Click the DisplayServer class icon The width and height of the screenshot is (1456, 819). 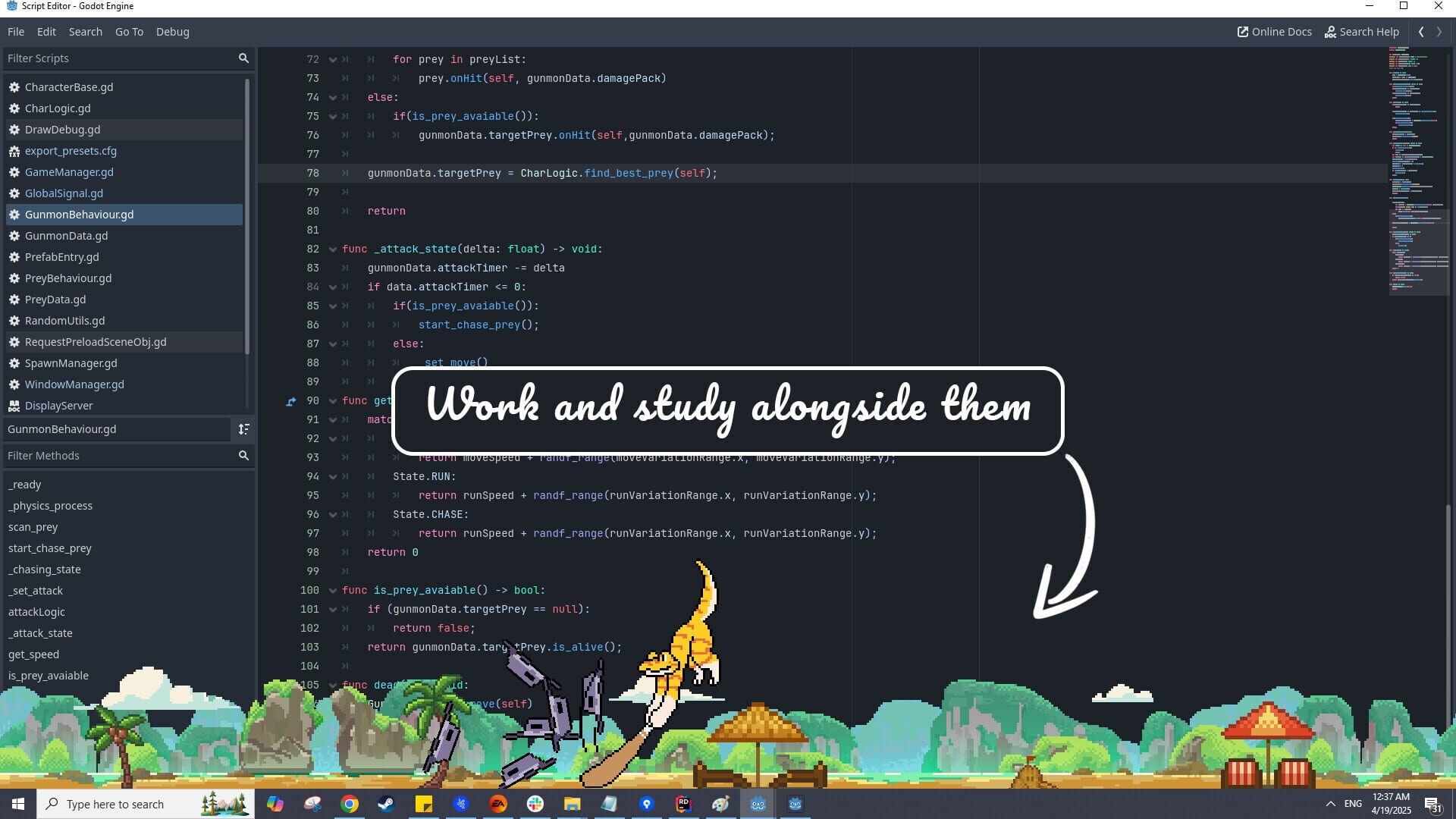point(14,406)
